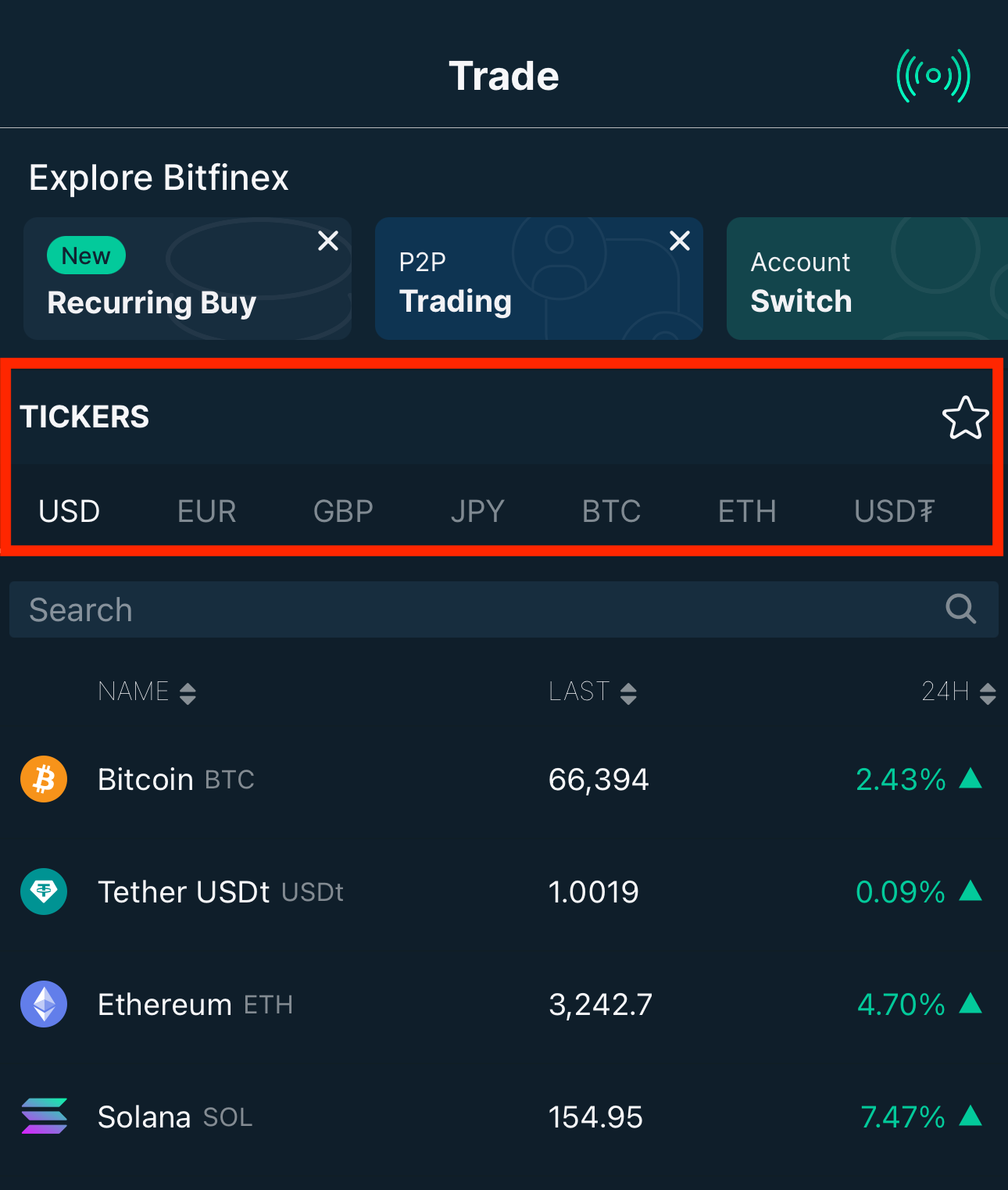
Task: Tap the Solana logo icon
Action: [44, 1117]
